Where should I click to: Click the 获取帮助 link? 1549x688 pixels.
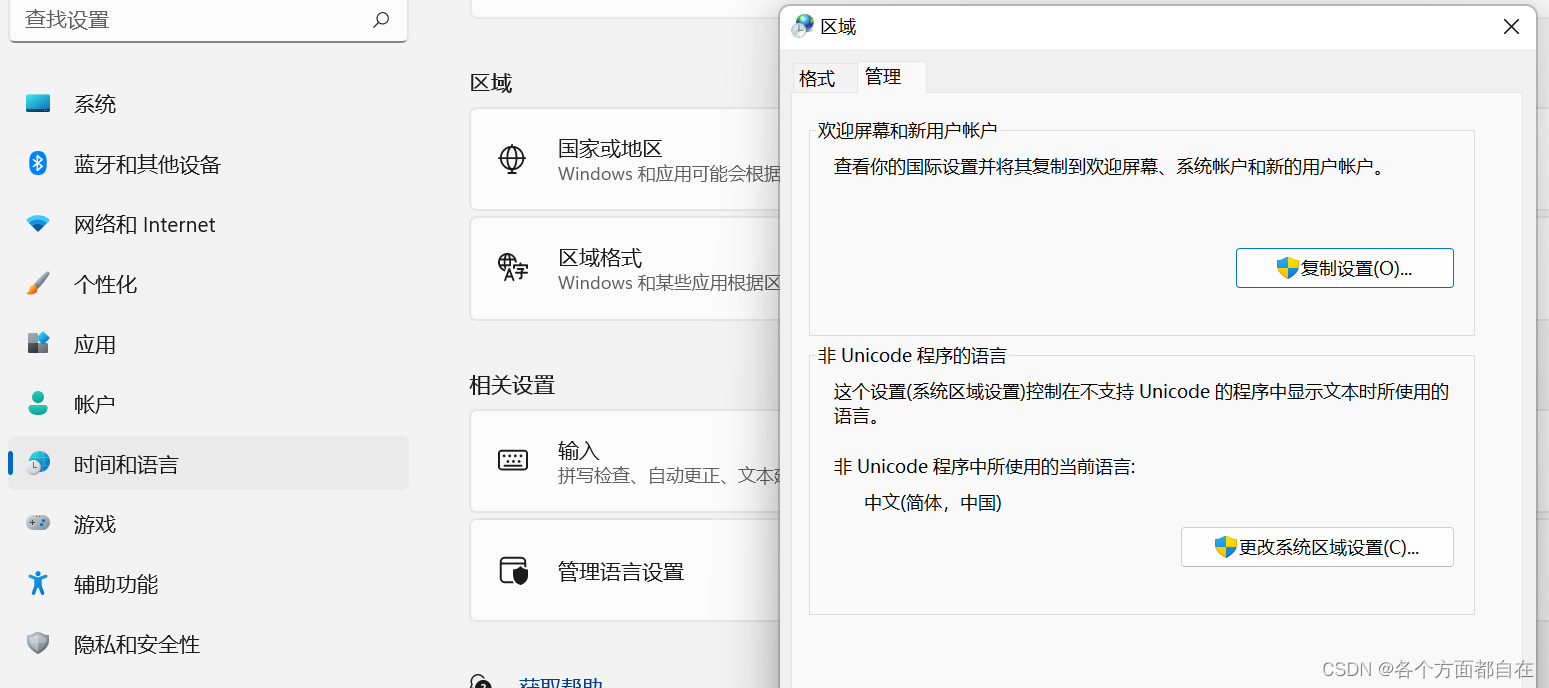tap(561, 682)
